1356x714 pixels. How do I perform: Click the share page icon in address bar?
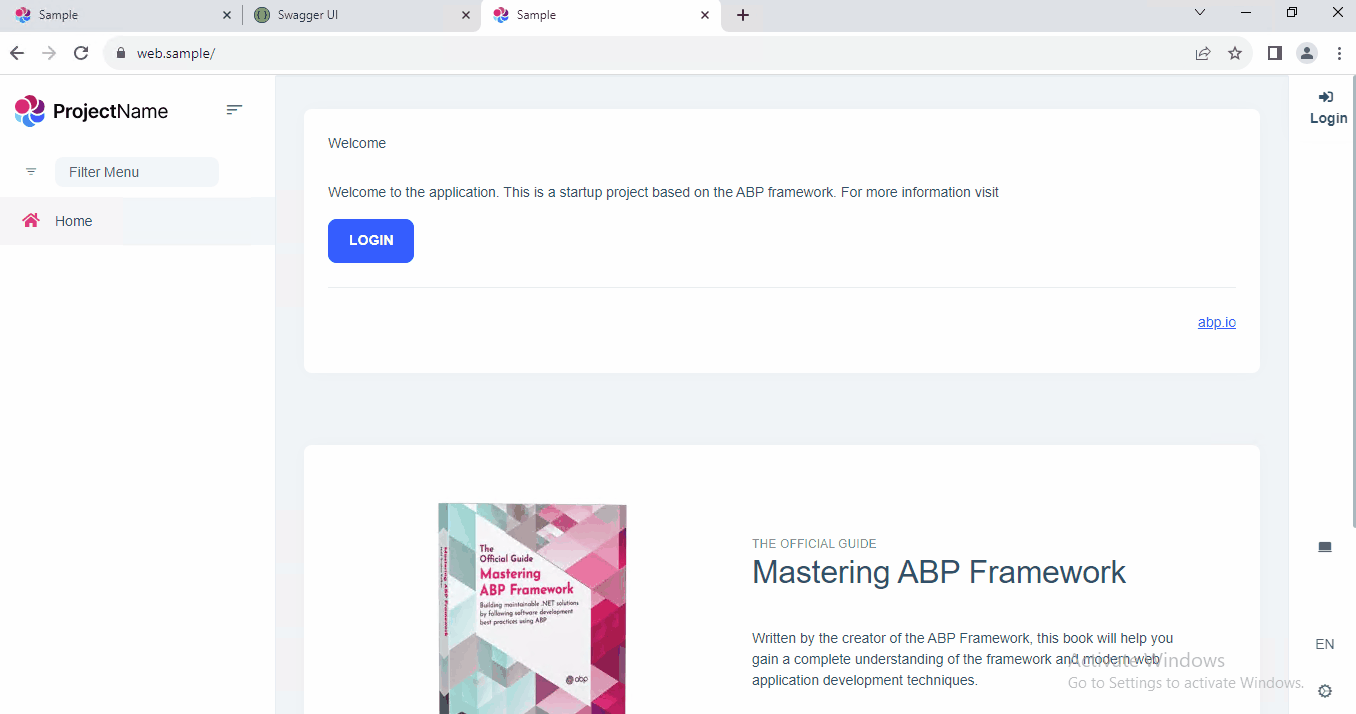[x=1203, y=53]
